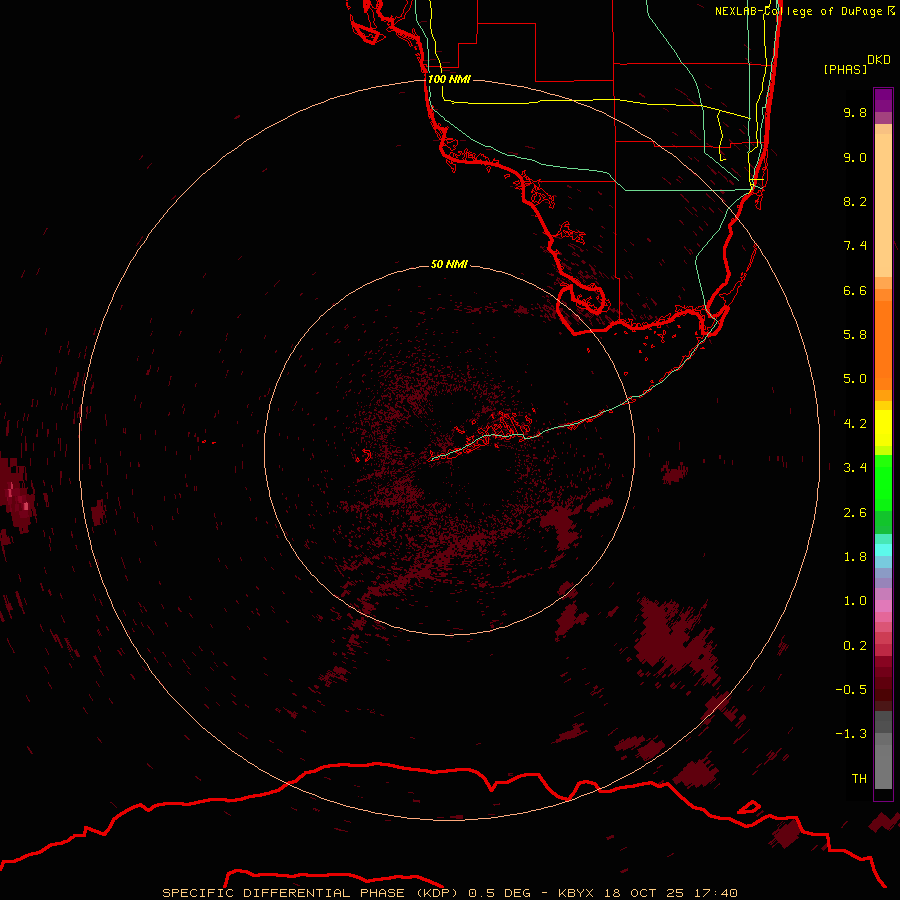Click the bright green band of the color bar

(883, 482)
